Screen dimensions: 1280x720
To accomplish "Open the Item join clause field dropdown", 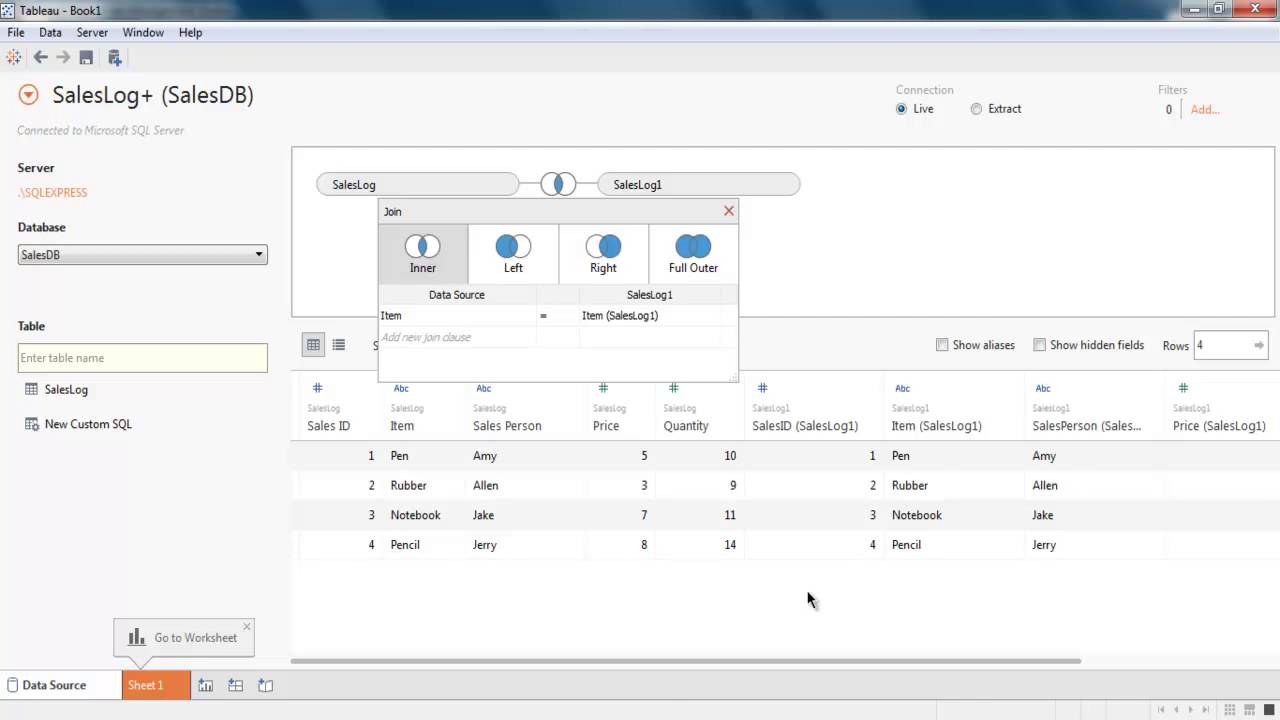I will pyautogui.click(x=457, y=315).
